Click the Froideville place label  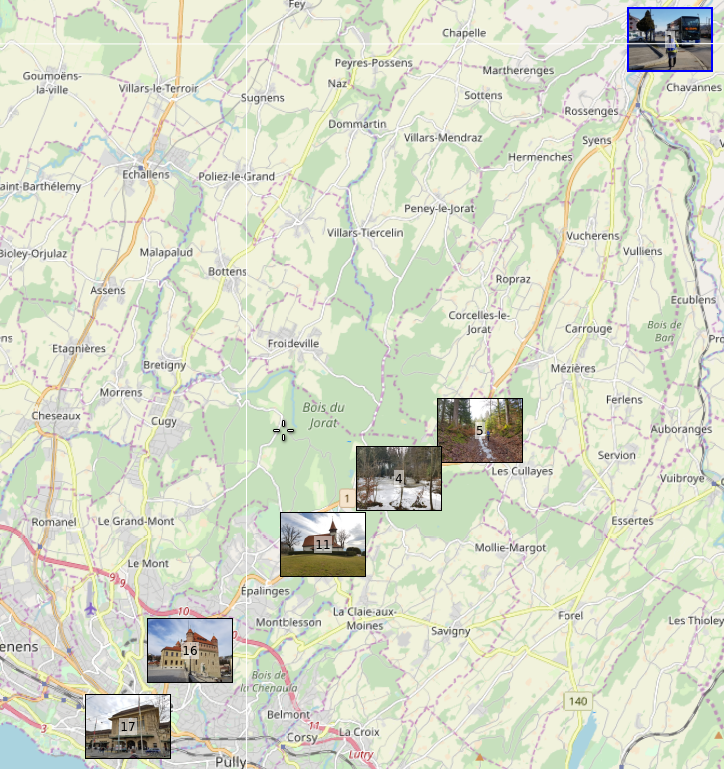tap(293, 343)
